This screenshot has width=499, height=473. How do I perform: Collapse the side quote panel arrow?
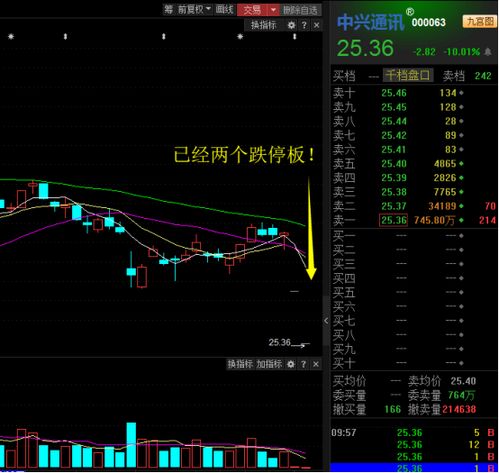tap(326, 321)
